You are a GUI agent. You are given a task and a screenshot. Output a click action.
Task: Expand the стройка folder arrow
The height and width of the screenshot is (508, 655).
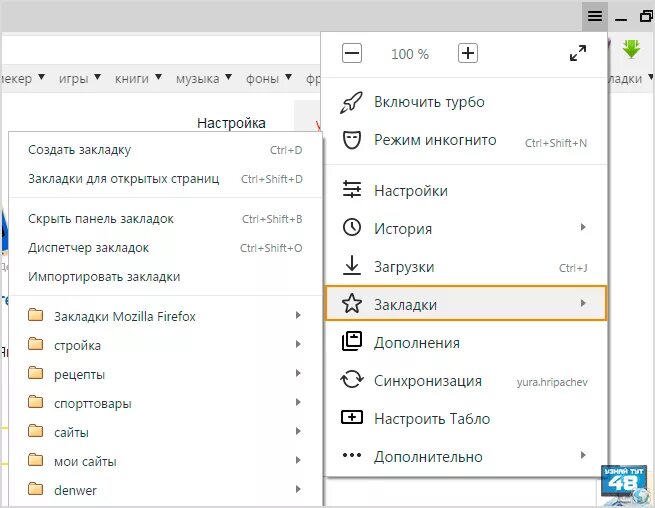(x=298, y=344)
